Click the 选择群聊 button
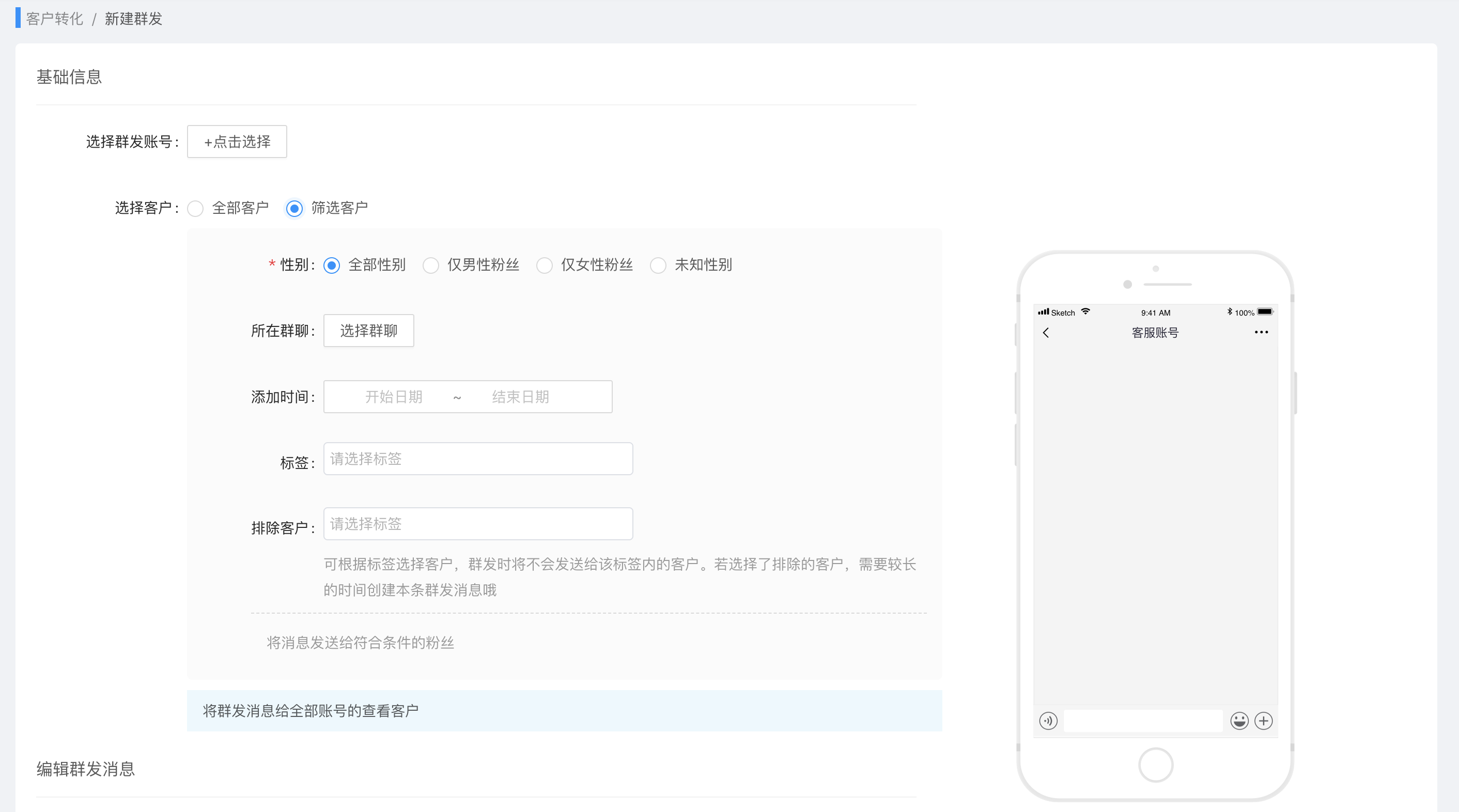1459x812 pixels. [368, 331]
